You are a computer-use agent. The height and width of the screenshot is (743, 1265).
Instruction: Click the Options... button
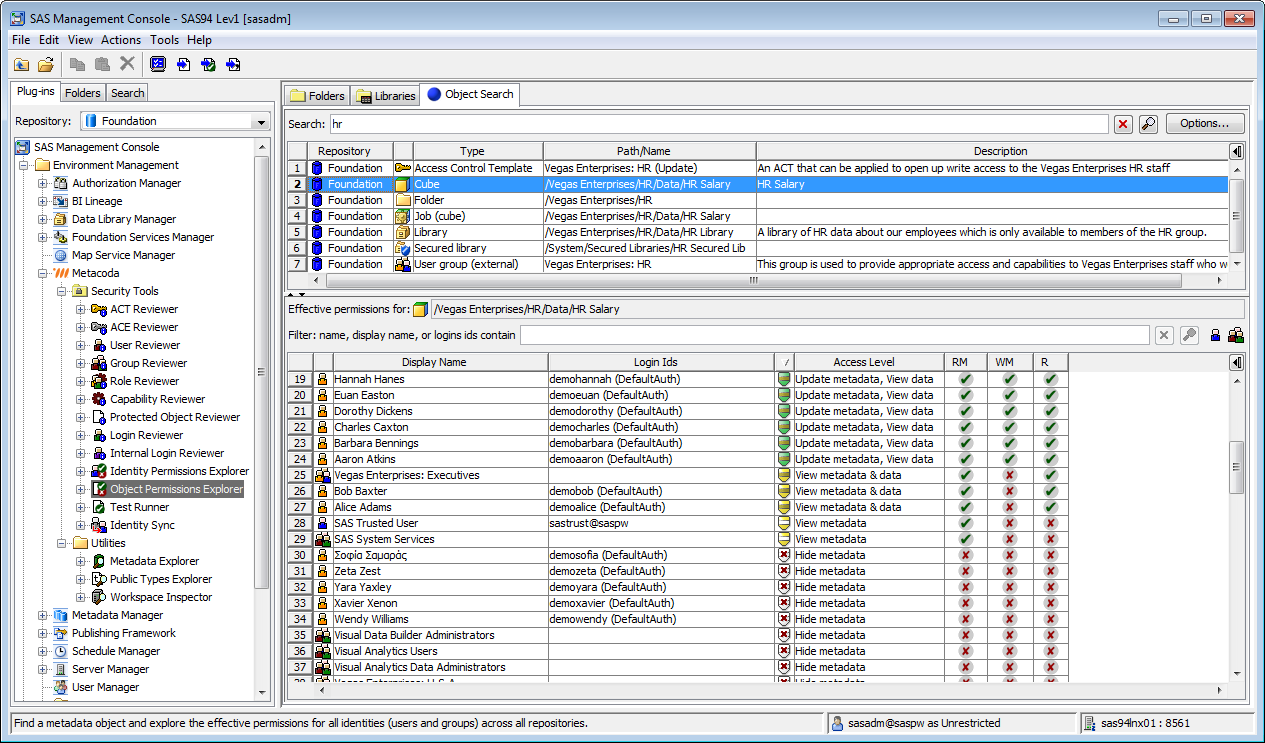click(x=1204, y=123)
